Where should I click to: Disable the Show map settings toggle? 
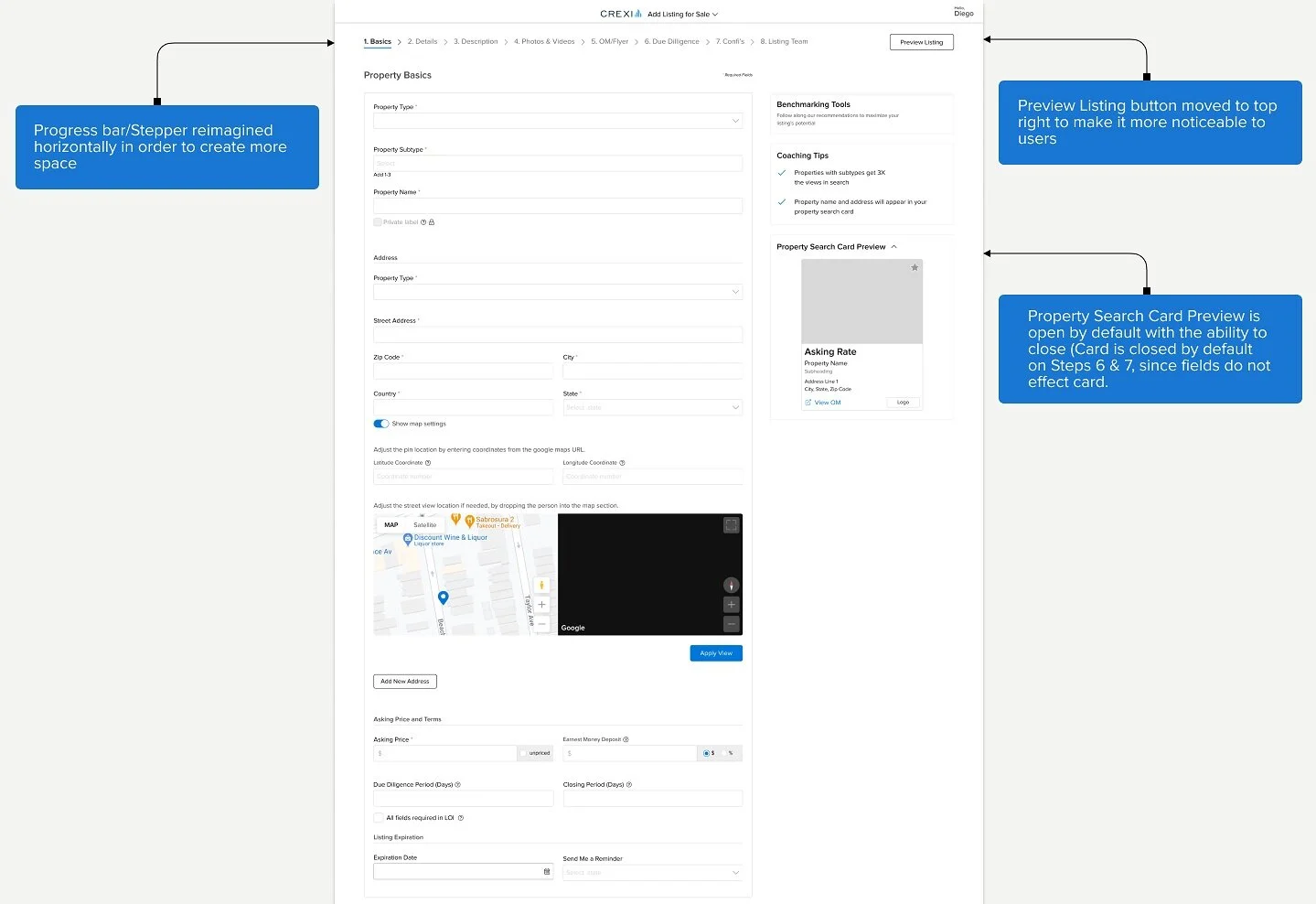[380, 424]
